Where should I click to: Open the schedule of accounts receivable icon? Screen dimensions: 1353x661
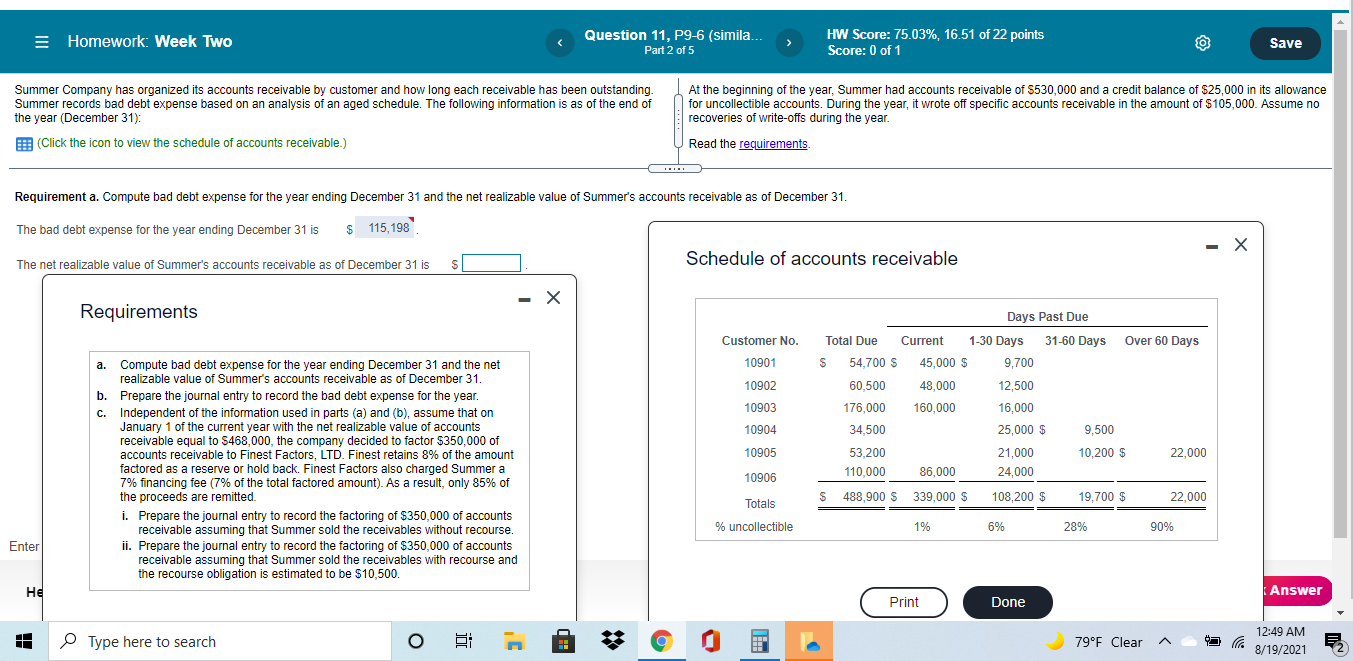click(x=24, y=143)
